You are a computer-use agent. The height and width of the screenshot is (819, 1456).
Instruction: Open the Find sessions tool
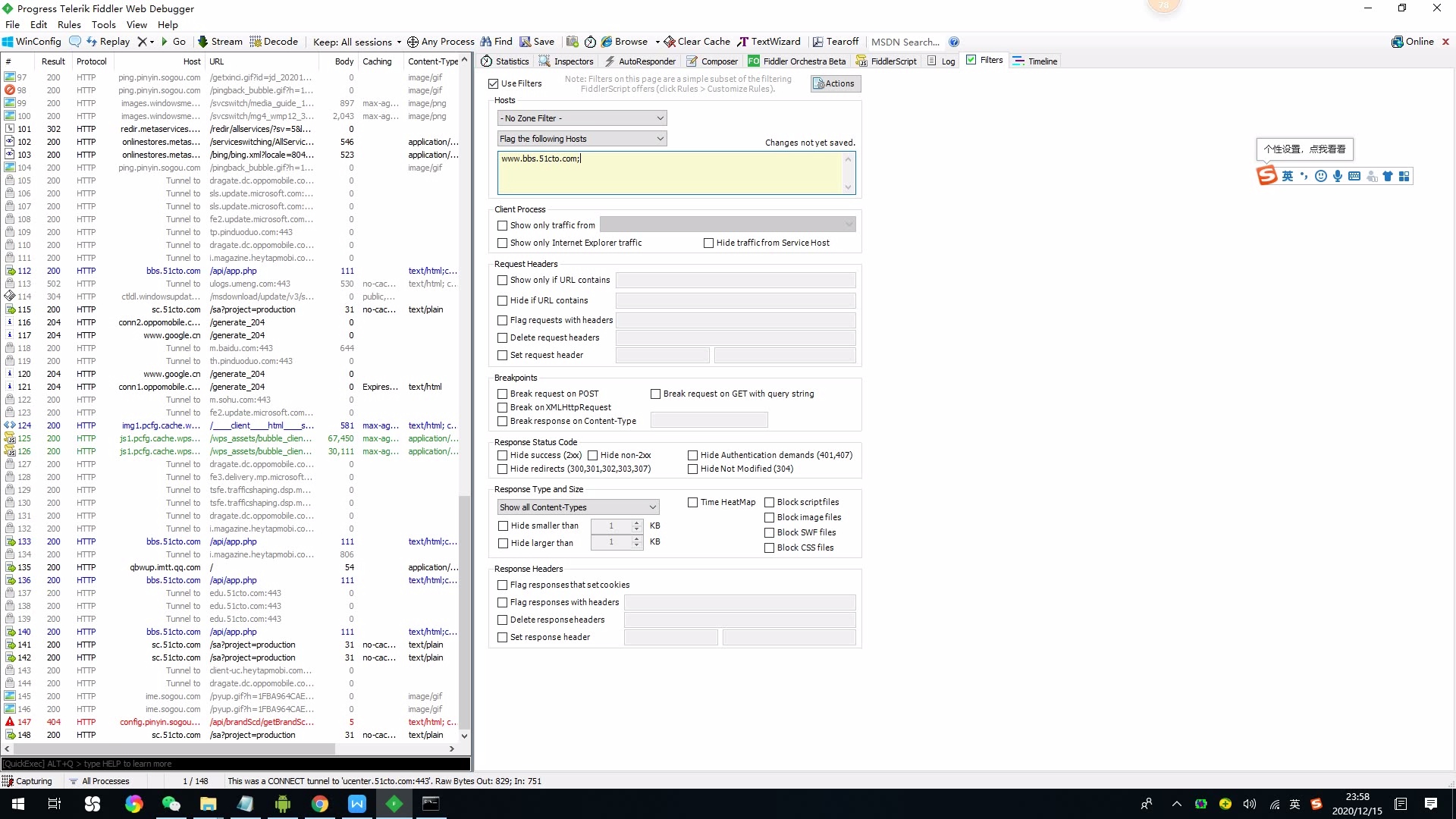click(496, 42)
